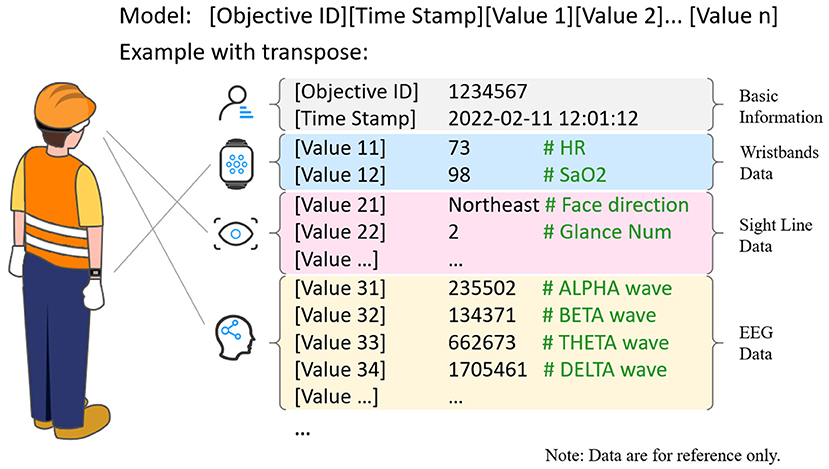
Task: Click the head EEG brain icon
Action: click(235, 338)
